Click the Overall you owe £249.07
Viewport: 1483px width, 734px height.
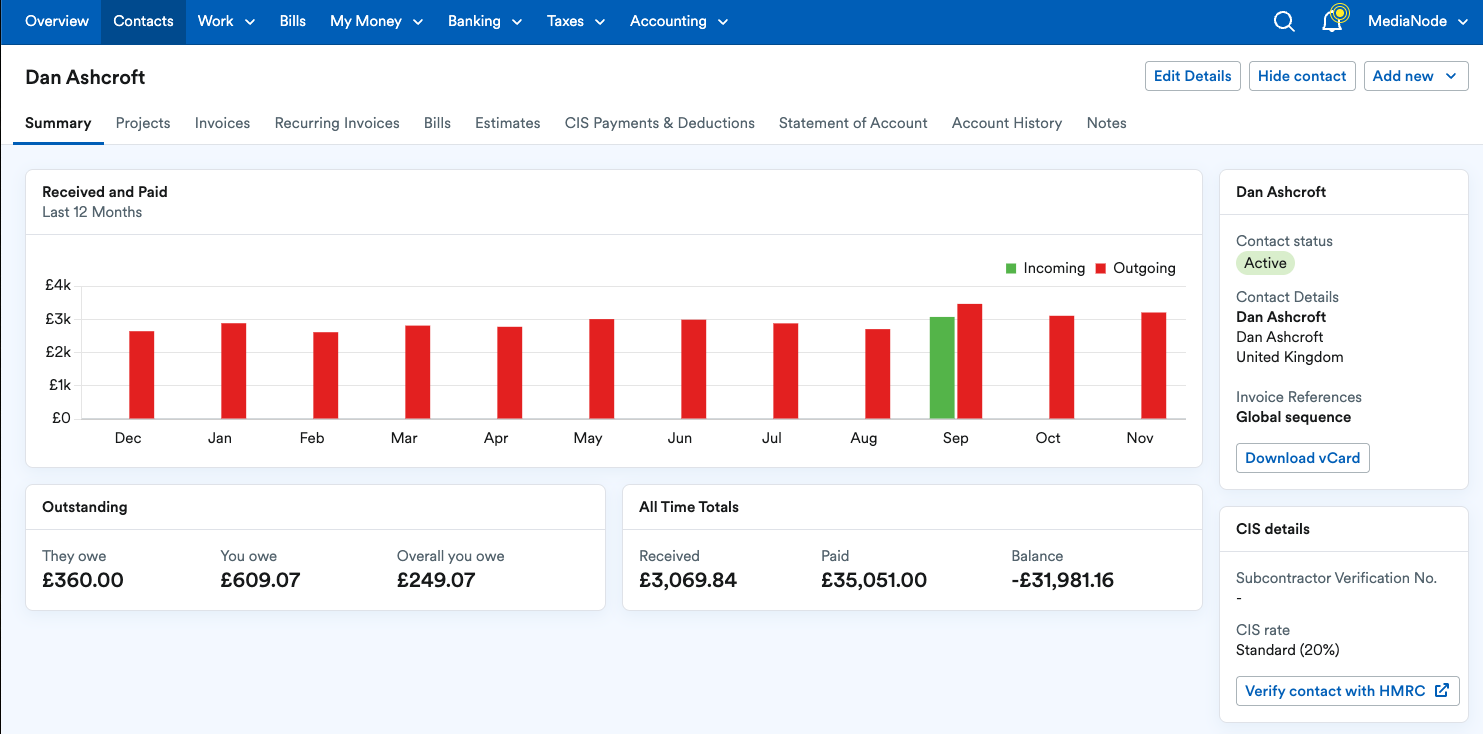[436, 580]
